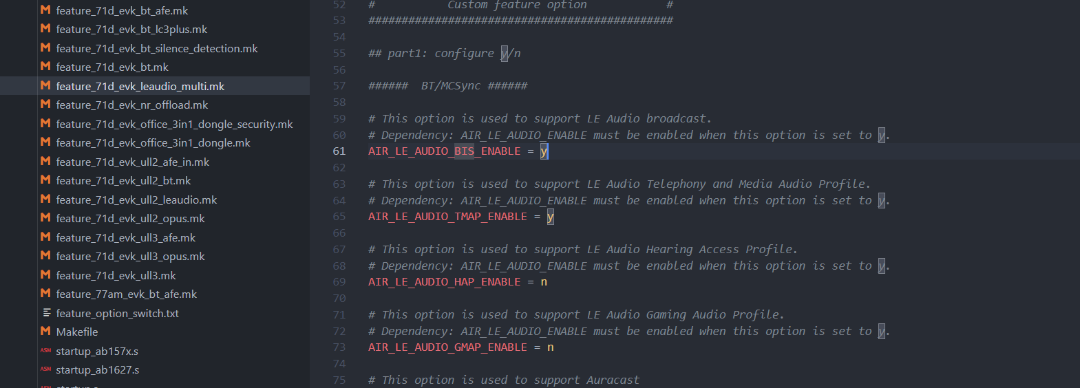This screenshot has height=388, width=1080.
Task: Click line number 73 in the gutter
Action: click(x=339, y=347)
